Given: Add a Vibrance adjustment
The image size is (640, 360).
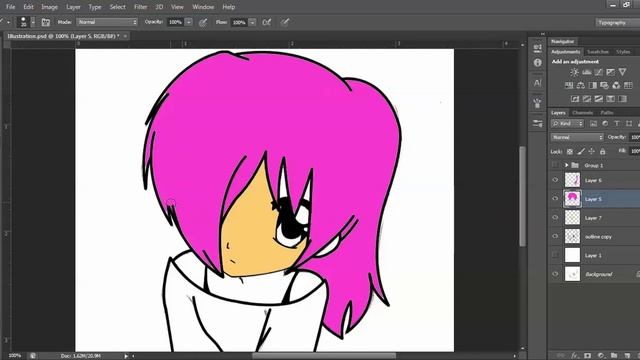Looking at the screenshot, I should [622, 72].
